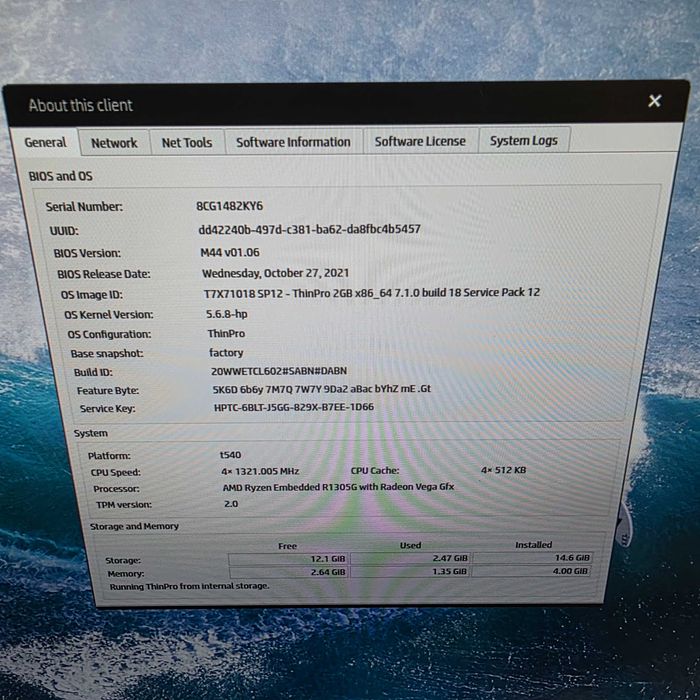Click CPU Cache value 4× 512 KB
Screen dimensions: 700x700
[504, 470]
